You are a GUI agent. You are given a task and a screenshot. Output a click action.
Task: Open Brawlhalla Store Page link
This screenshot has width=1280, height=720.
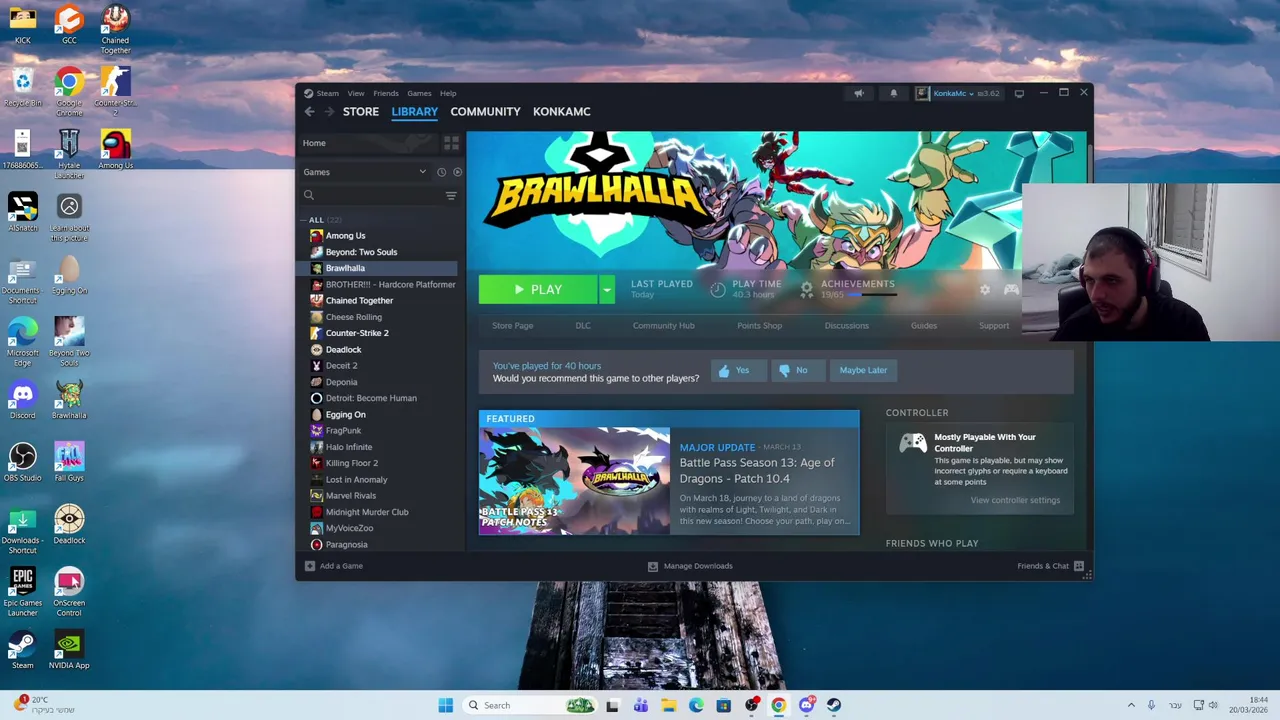click(512, 326)
